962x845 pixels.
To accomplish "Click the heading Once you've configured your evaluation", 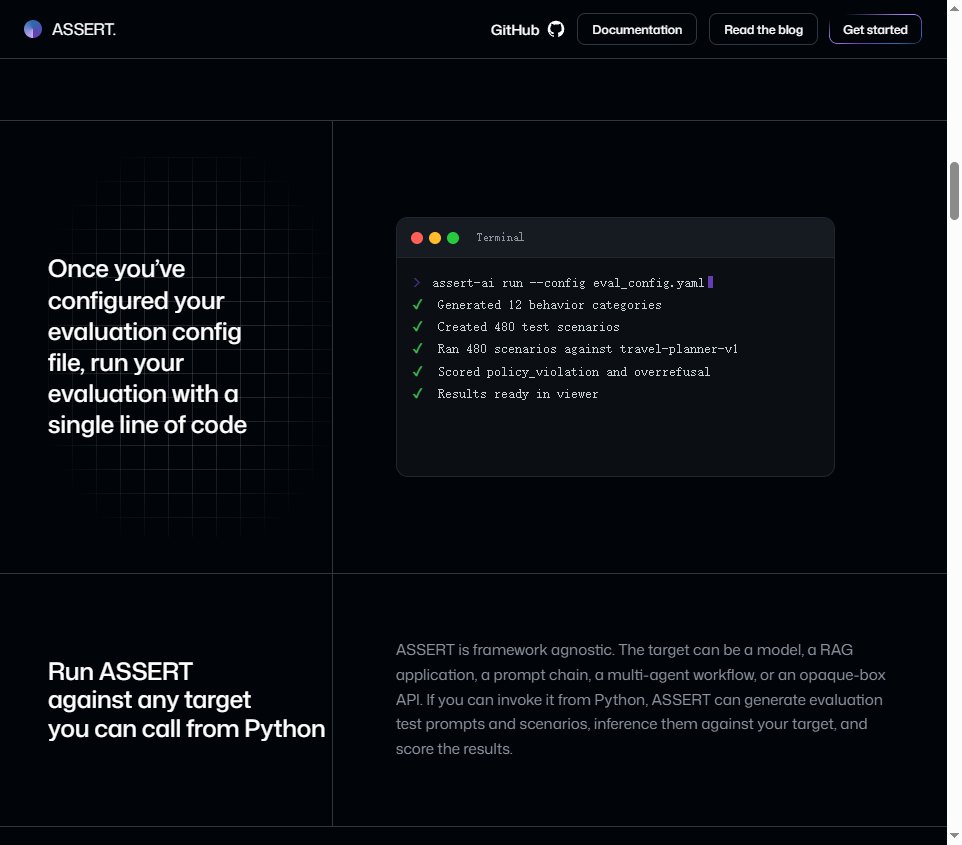I will 147,347.
